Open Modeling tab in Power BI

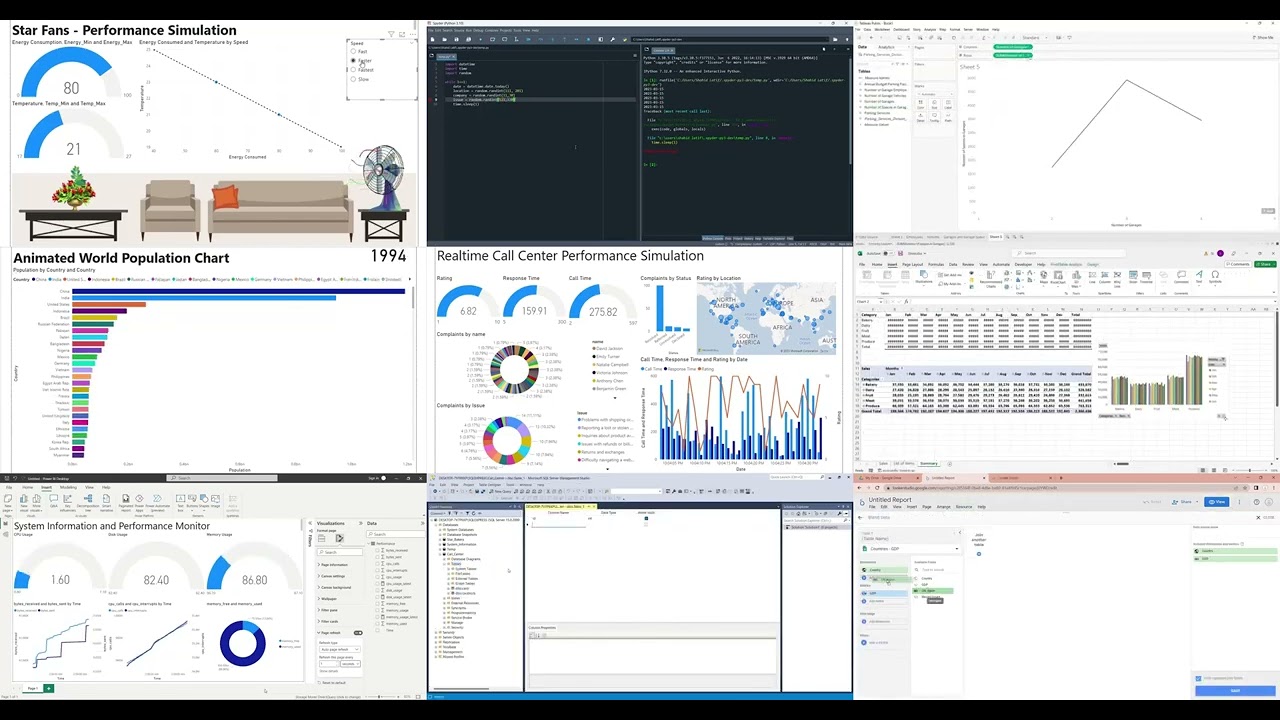point(68,487)
